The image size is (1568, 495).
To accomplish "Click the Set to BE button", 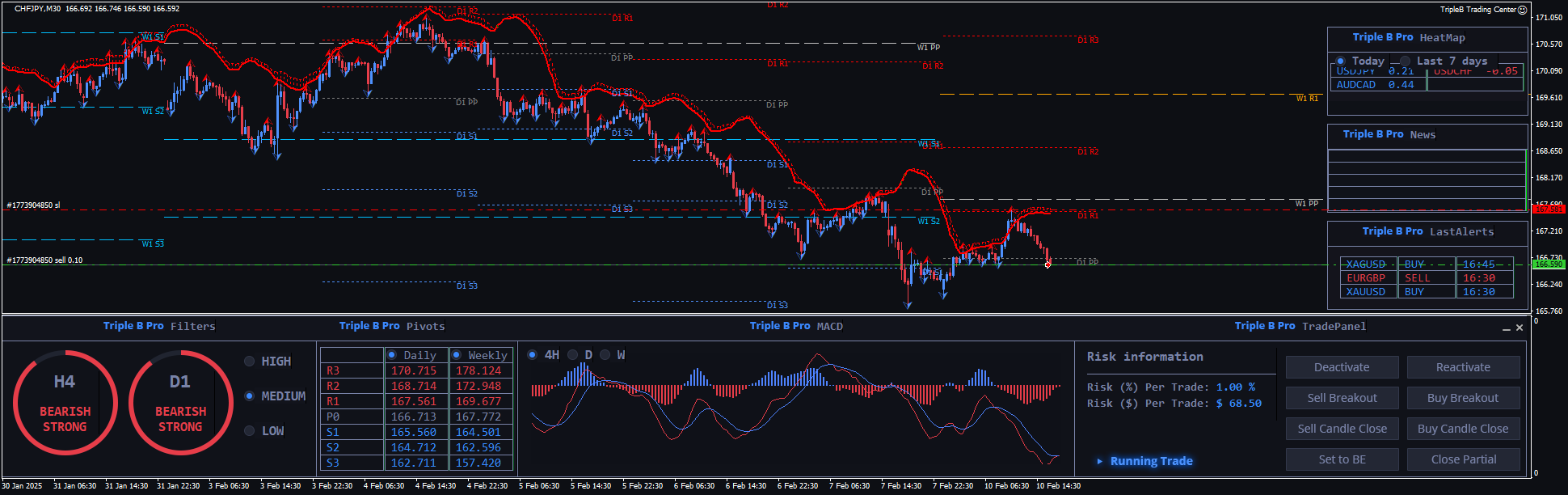I will point(1342,459).
